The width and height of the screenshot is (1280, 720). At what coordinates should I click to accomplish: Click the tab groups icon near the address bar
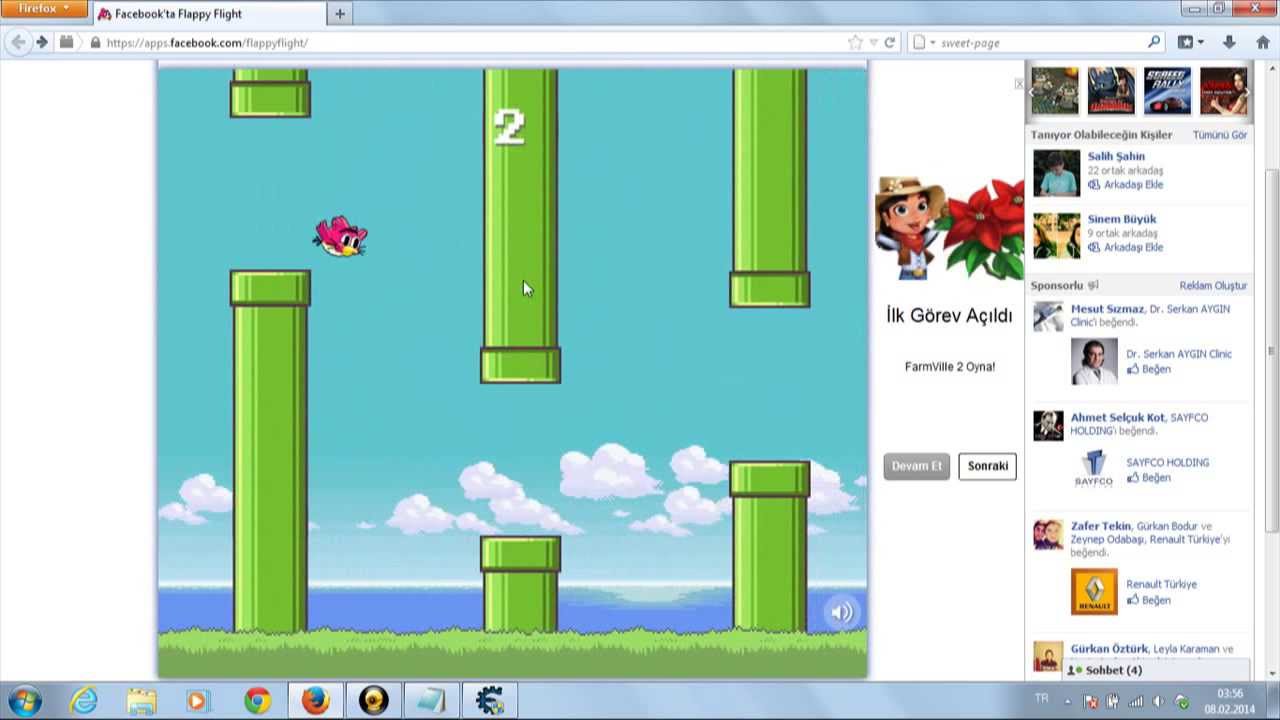pyautogui.click(x=66, y=42)
